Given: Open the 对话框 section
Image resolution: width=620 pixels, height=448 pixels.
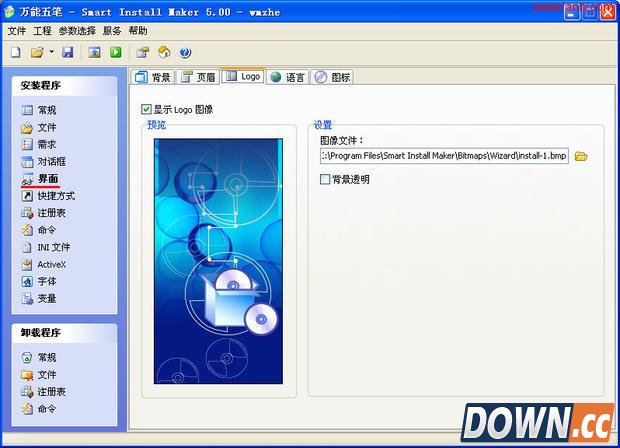Looking at the screenshot, I should pos(43,161).
